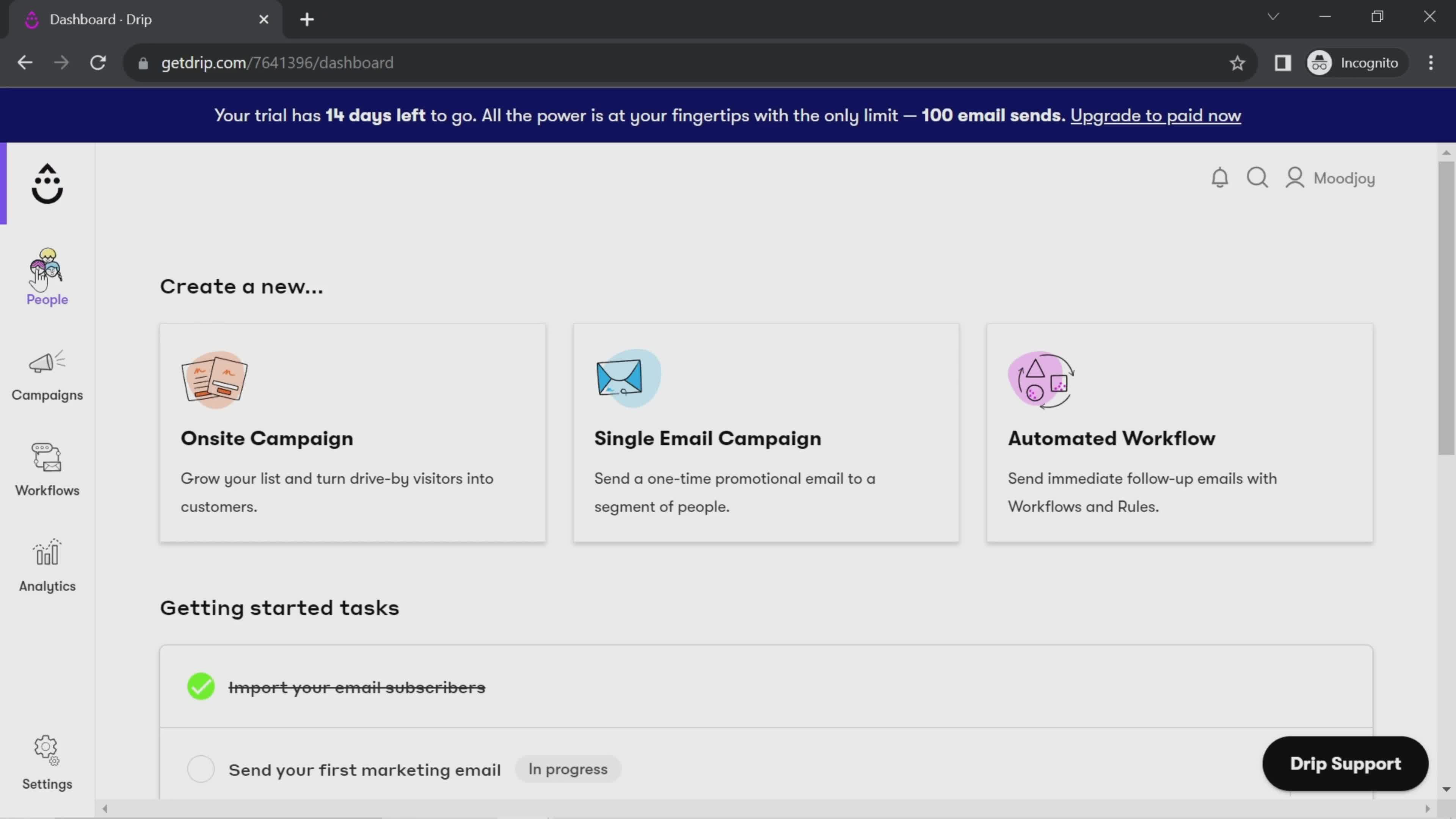Image resolution: width=1456 pixels, height=819 pixels.
Task: Click the search icon
Action: point(1258,178)
